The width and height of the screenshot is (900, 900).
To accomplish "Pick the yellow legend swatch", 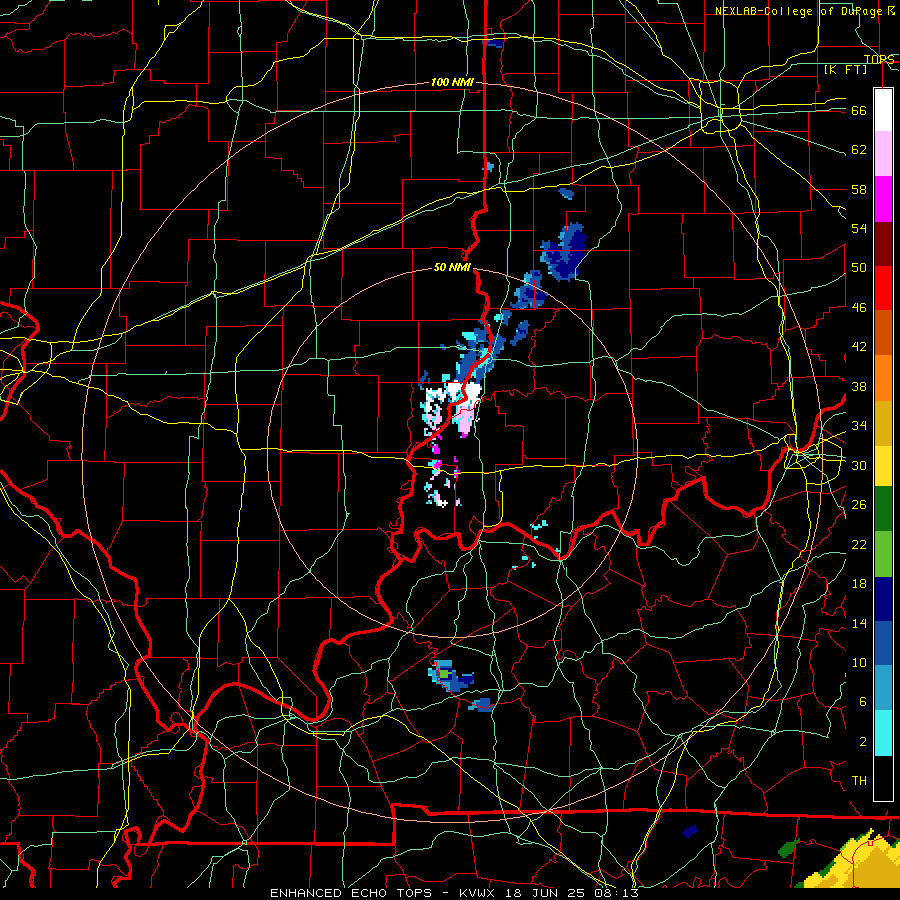I will (x=883, y=465).
